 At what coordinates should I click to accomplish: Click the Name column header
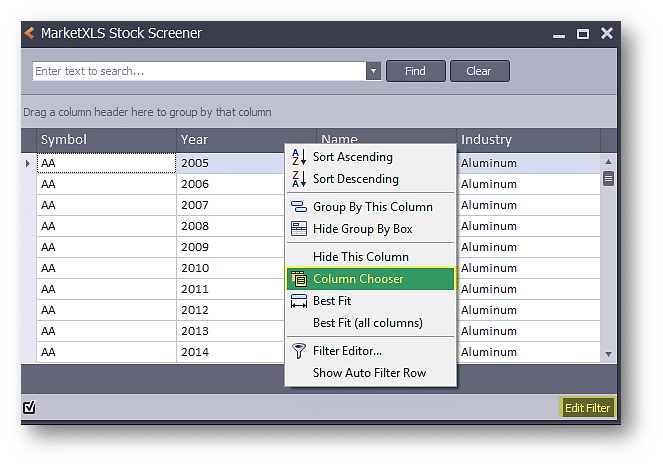tap(386, 137)
